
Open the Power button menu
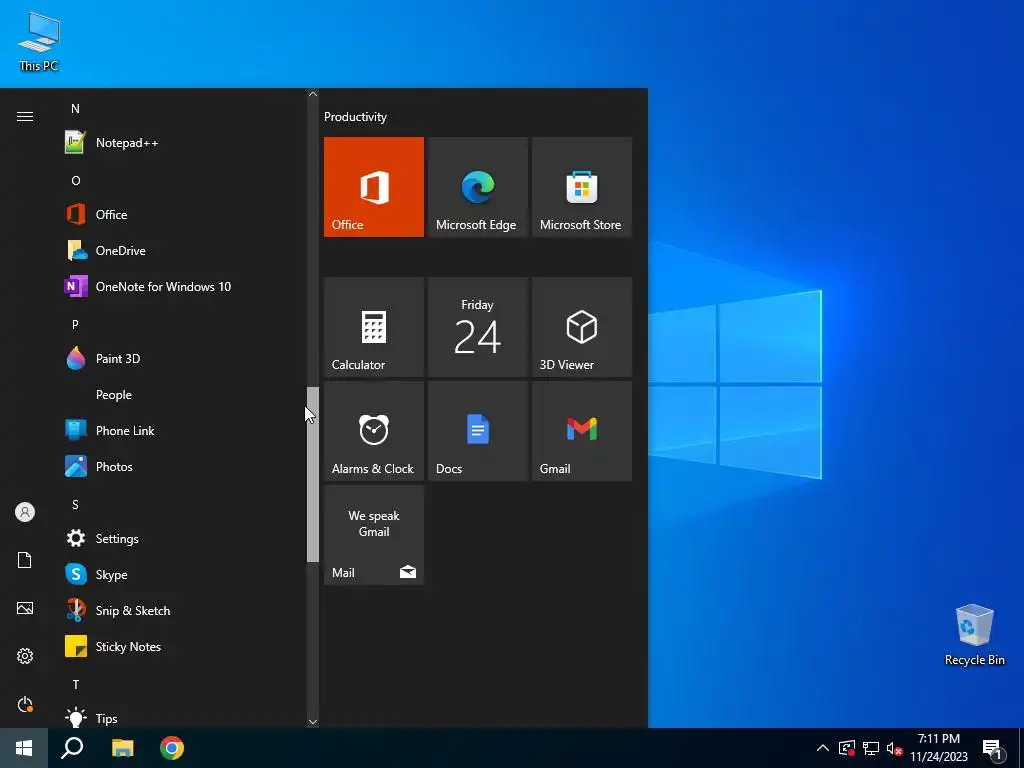tap(25, 705)
